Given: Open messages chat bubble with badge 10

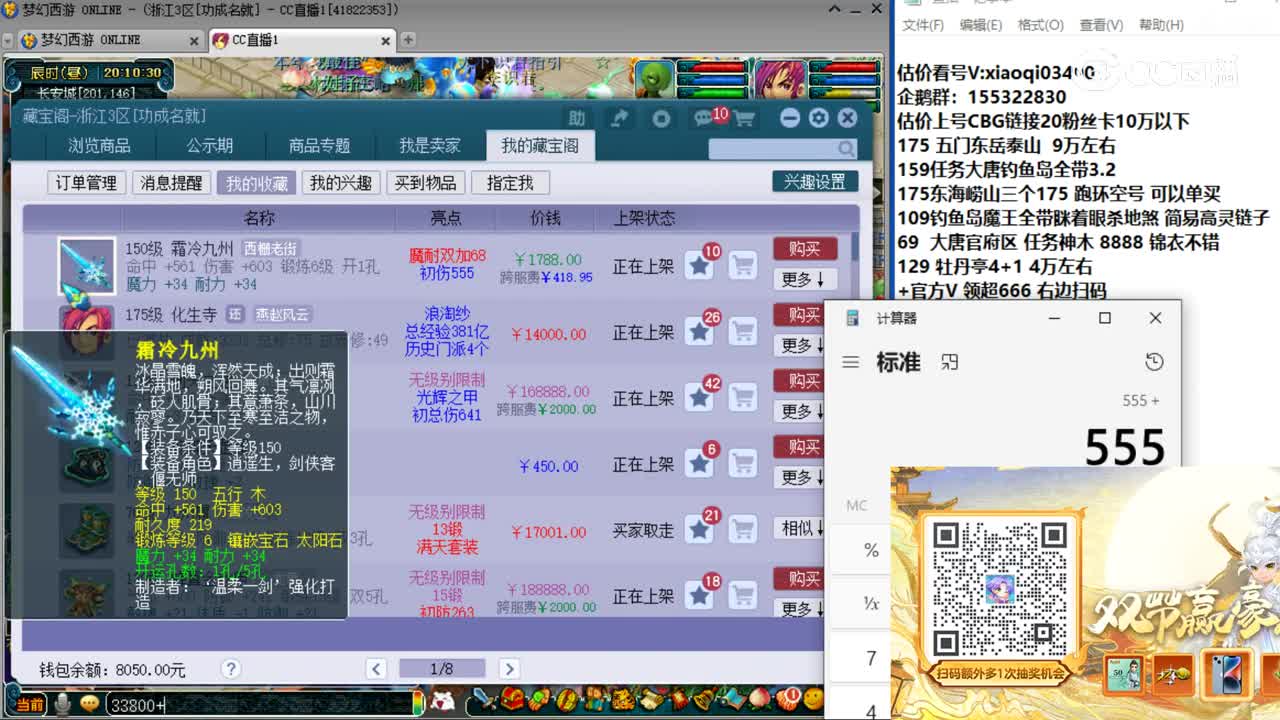Looking at the screenshot, I should click(x=704, y=118).
